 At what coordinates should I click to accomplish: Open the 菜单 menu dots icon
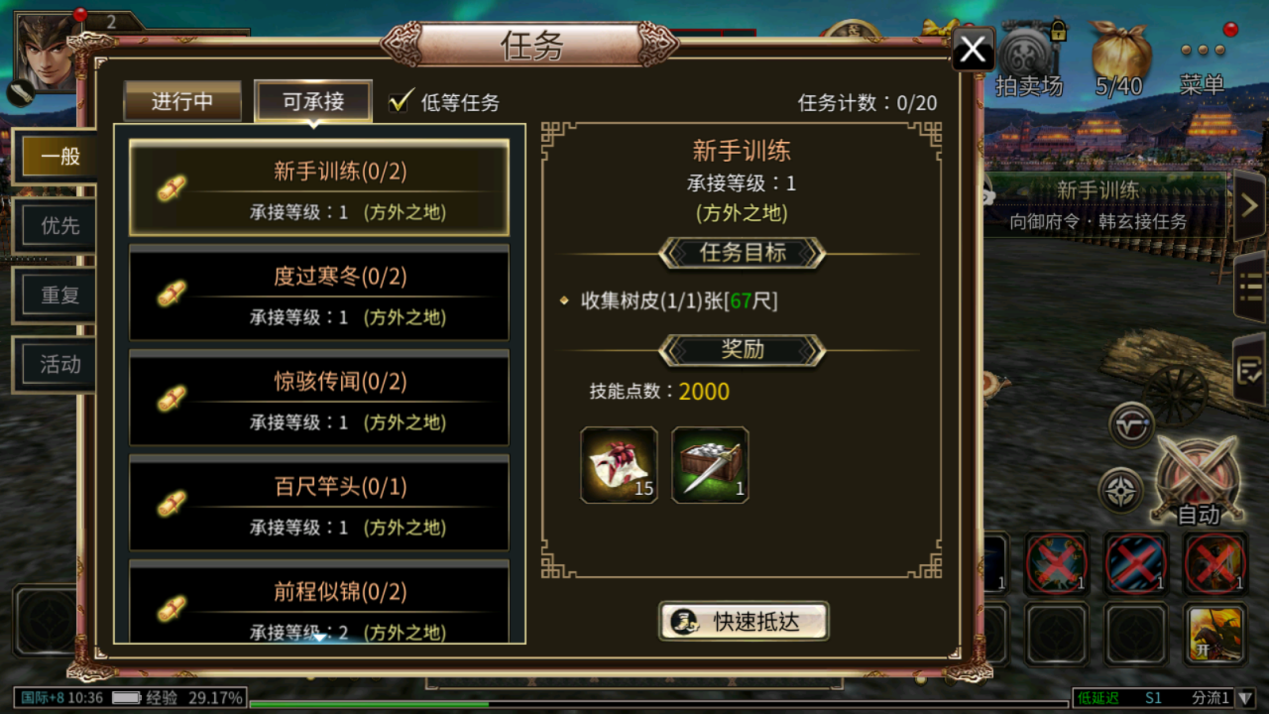(1202, 60)
